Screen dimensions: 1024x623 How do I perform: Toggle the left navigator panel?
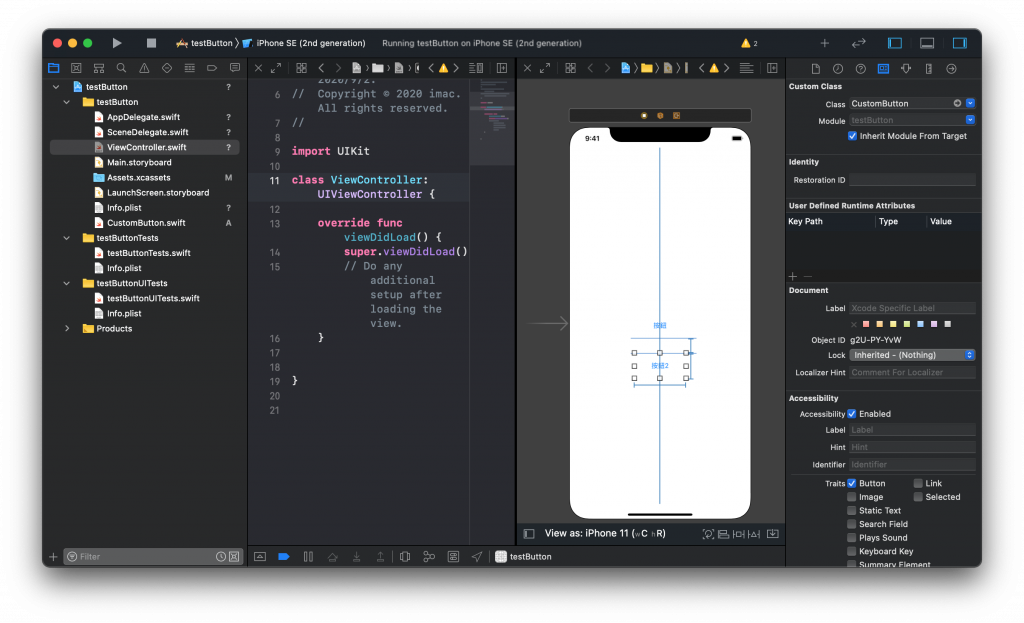[895, 43]
